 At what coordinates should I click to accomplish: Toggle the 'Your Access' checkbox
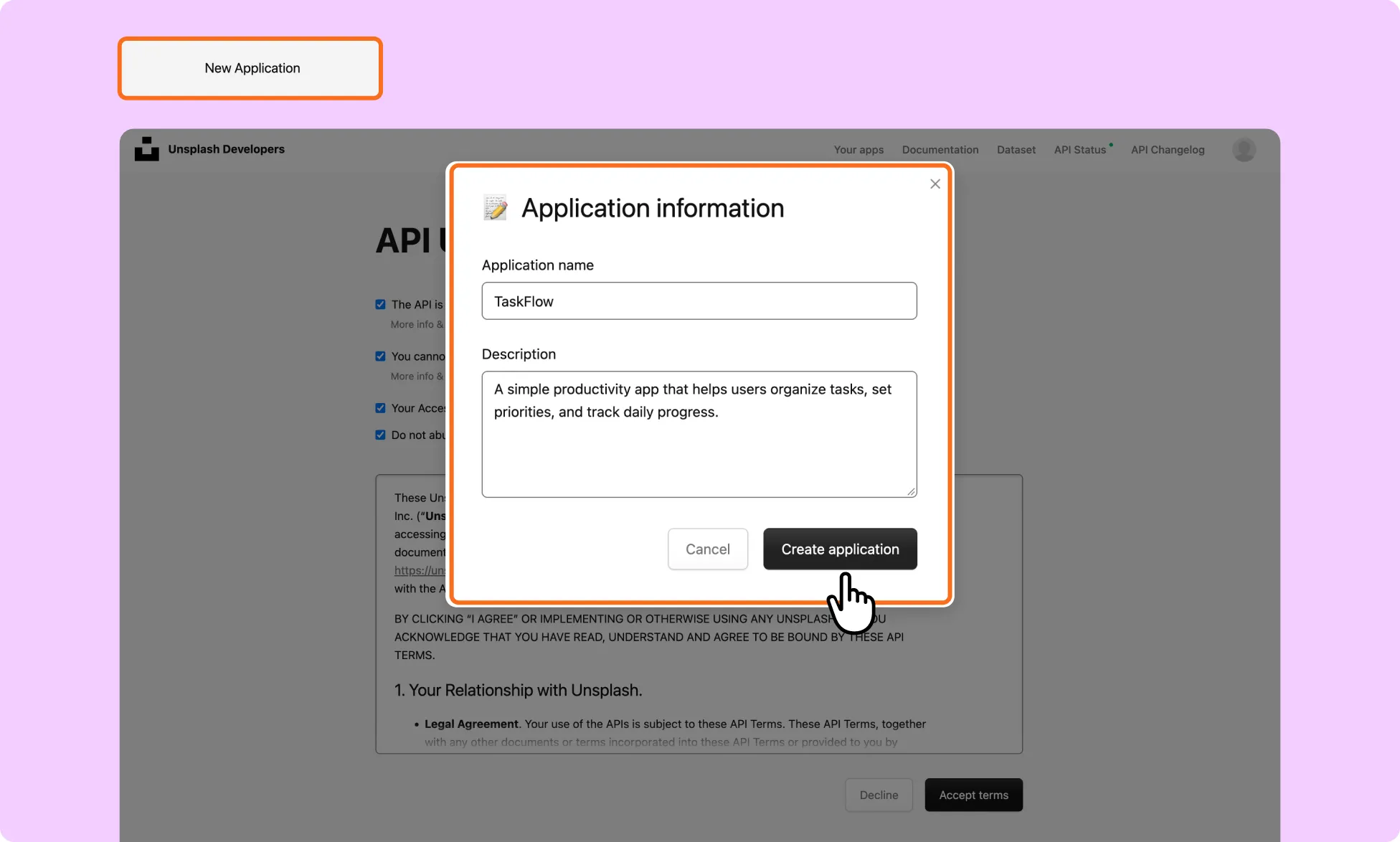[380, 408]
